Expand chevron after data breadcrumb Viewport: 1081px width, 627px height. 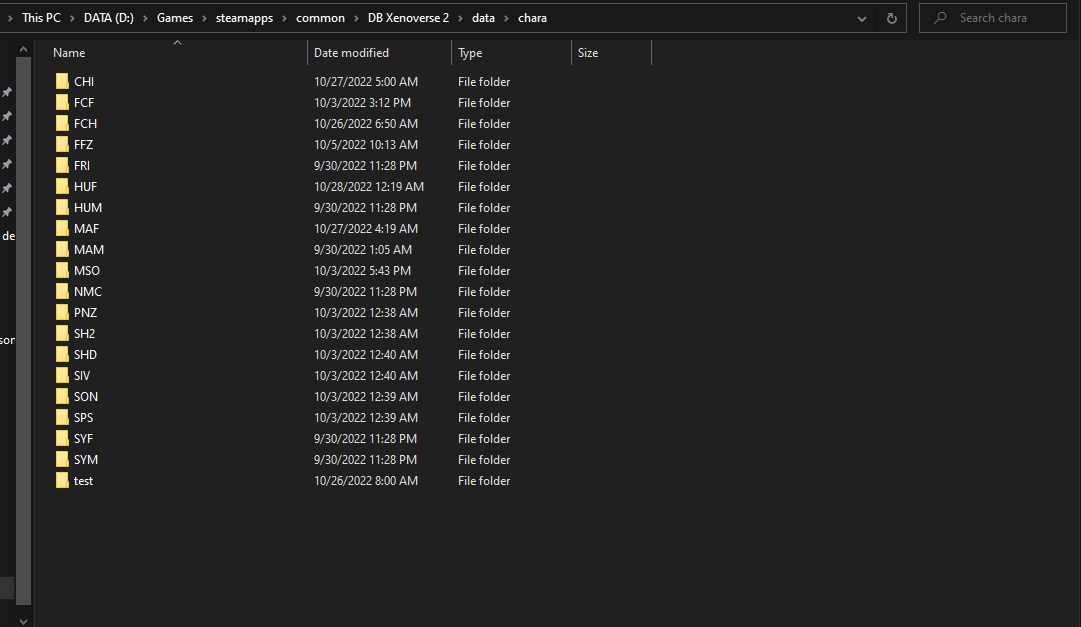click(507, 19)
